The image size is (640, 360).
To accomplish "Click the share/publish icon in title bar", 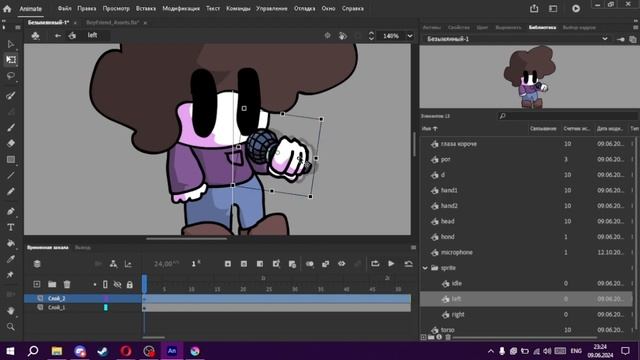I will 534,9.
